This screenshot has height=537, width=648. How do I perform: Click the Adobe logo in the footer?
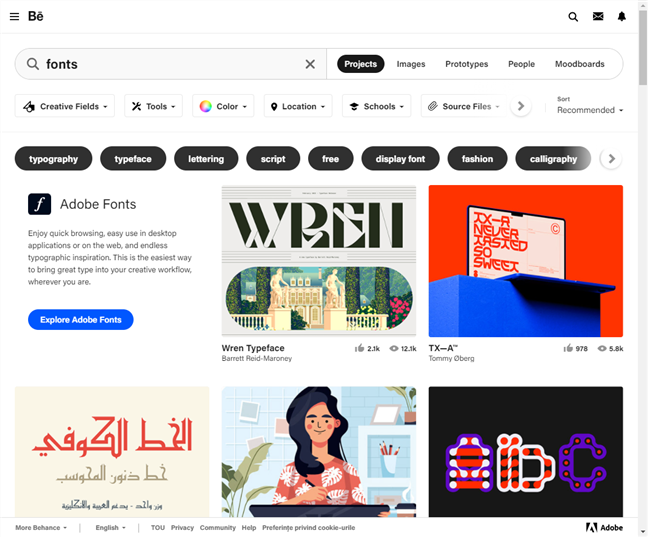coord(604,527)
